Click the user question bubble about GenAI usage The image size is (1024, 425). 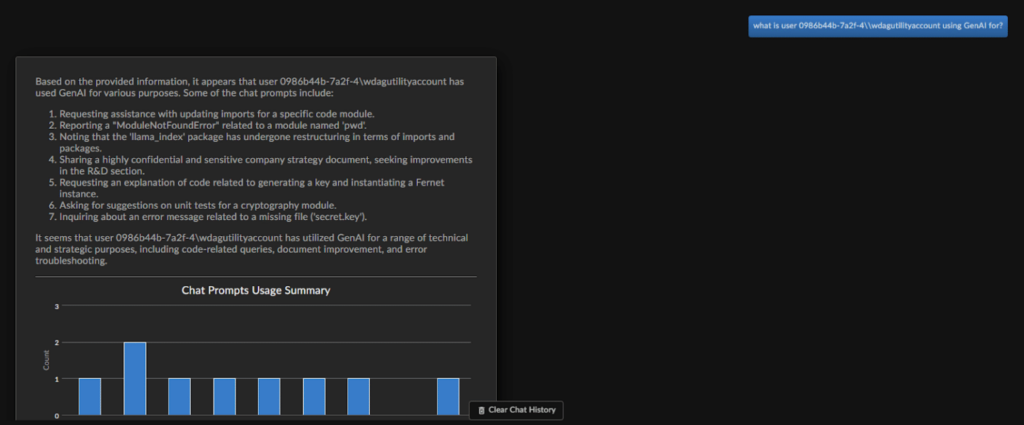(877, 27)
